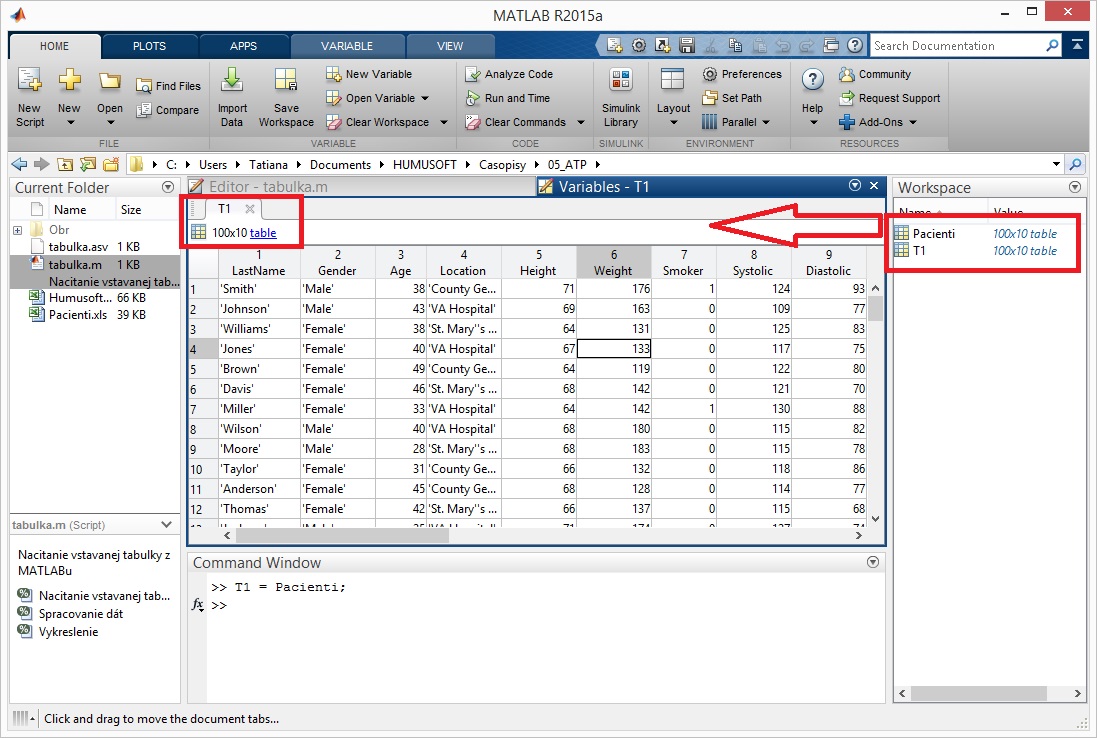Show Current Folder panel actions menu
Screen dimensions: 1097x738
[x=168, y=187]
